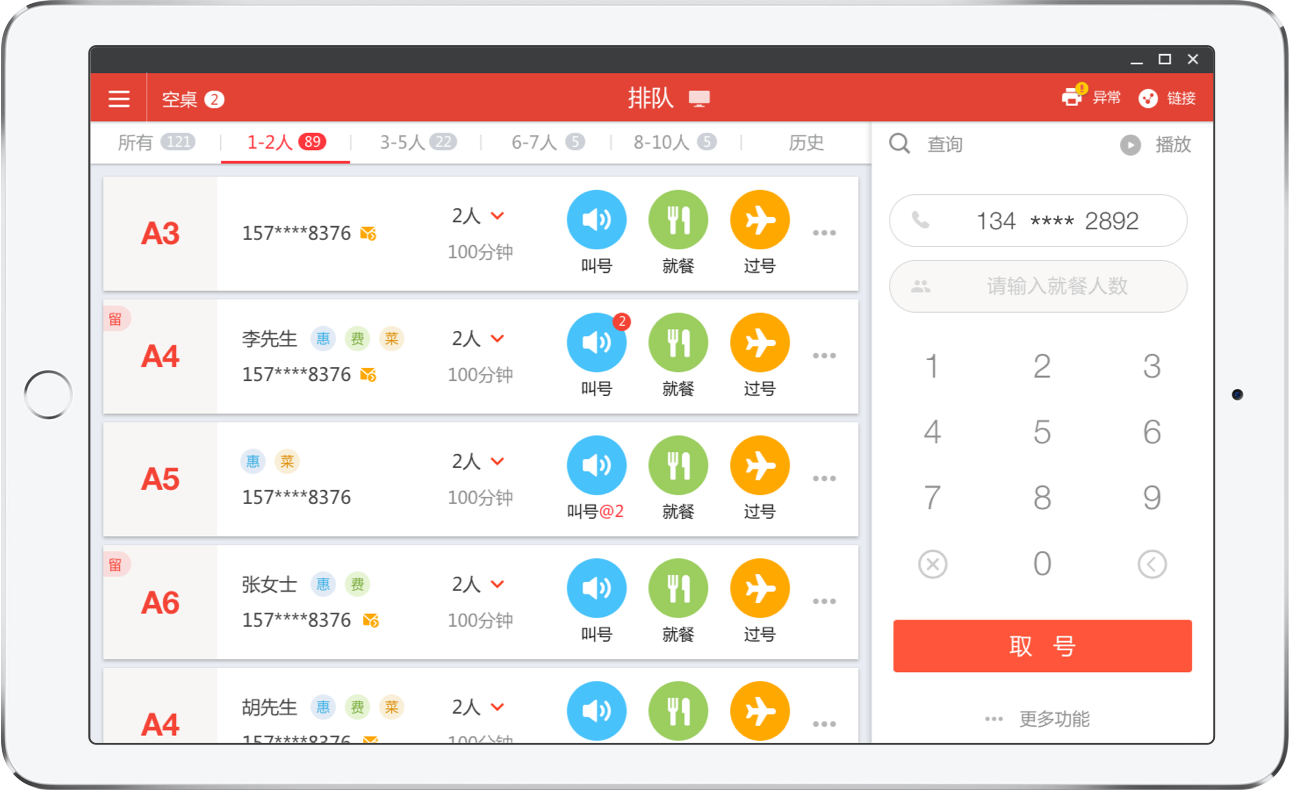Expand the 2人 dropdown arrow for A6
The width and height of the screenshot is (1290, 792).
[x=497, y=584]
